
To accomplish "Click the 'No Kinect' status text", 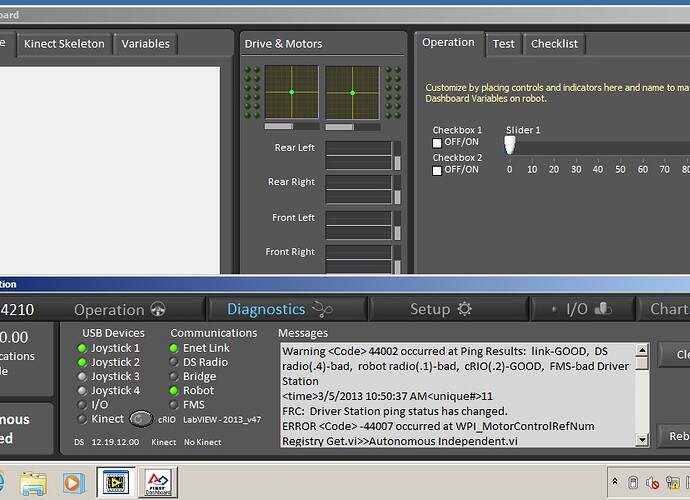I will (x=202, y=442).
